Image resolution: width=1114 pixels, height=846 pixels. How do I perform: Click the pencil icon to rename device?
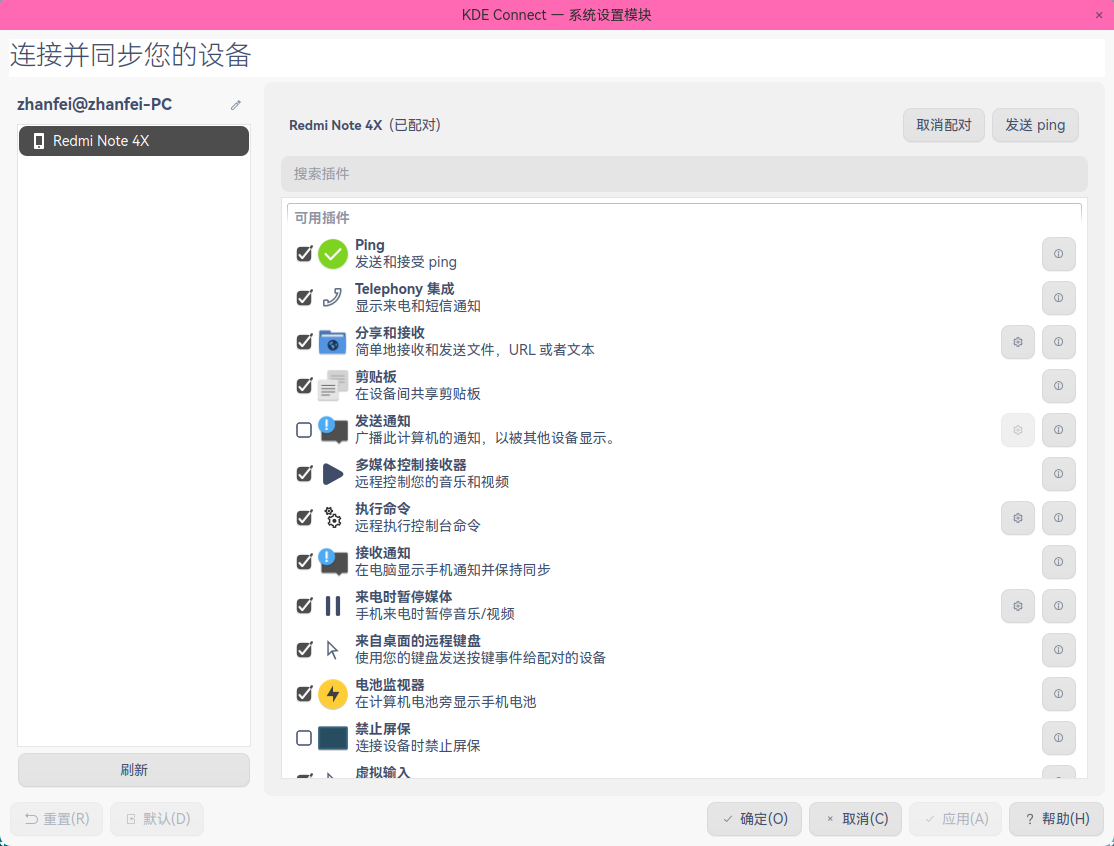click(x=236, y=104)
